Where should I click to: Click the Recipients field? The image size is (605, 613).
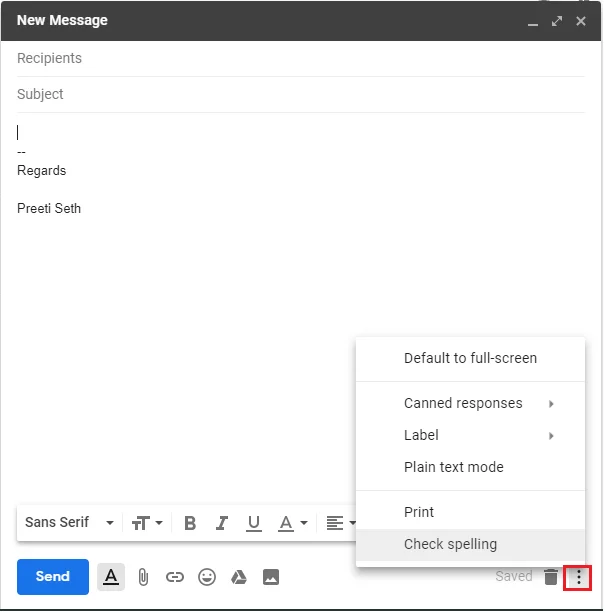[x=301, y=58]
